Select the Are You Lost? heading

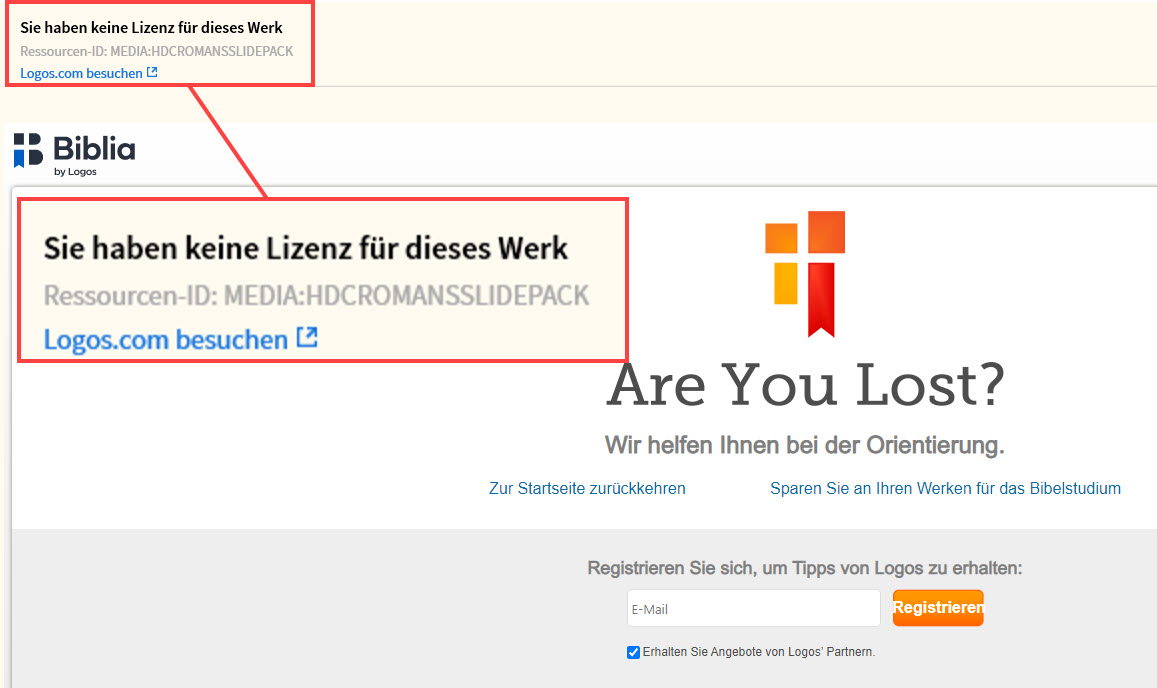click(x=805, y=385)
